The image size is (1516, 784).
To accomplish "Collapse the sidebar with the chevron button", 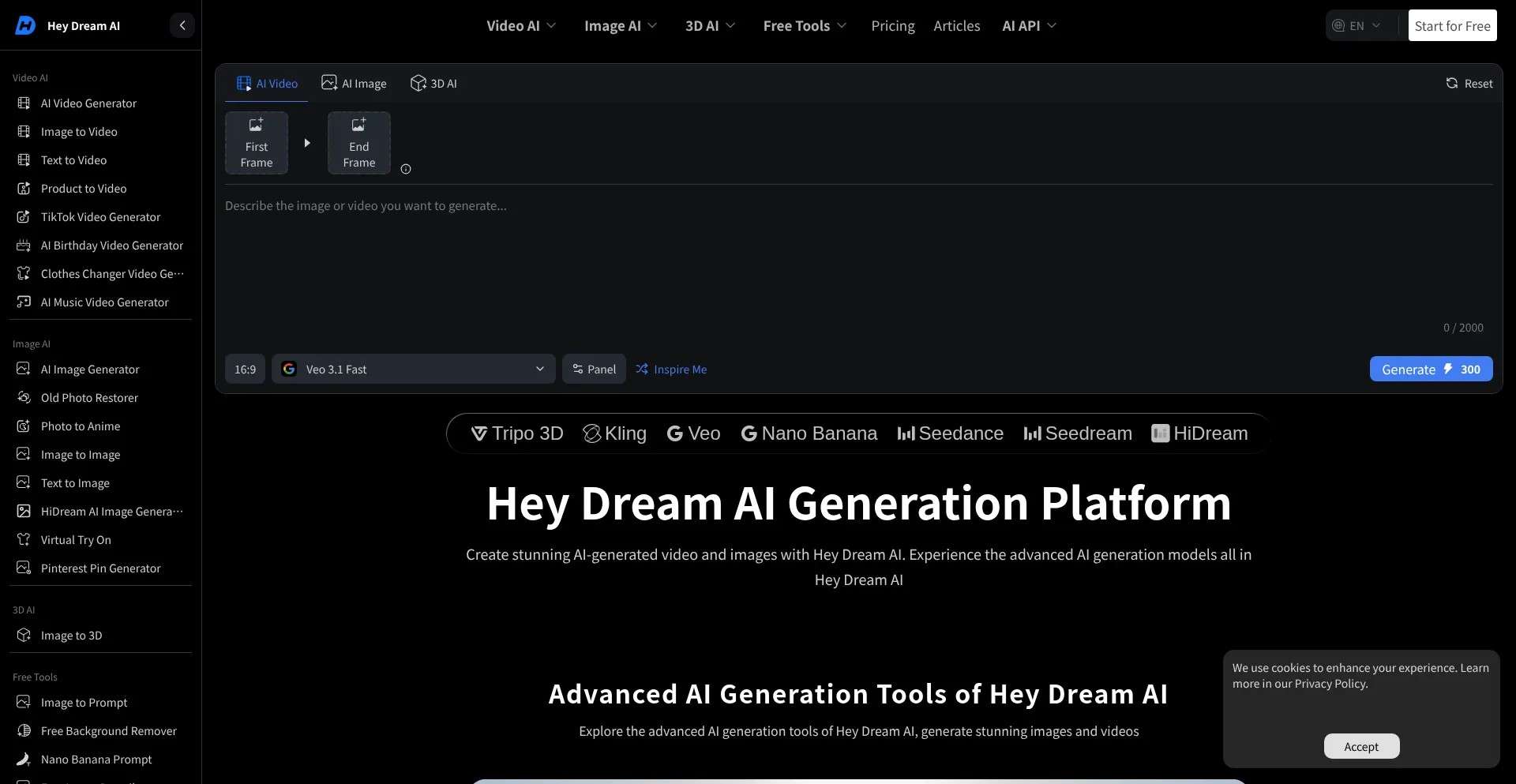I will click(x=182, y=25).
